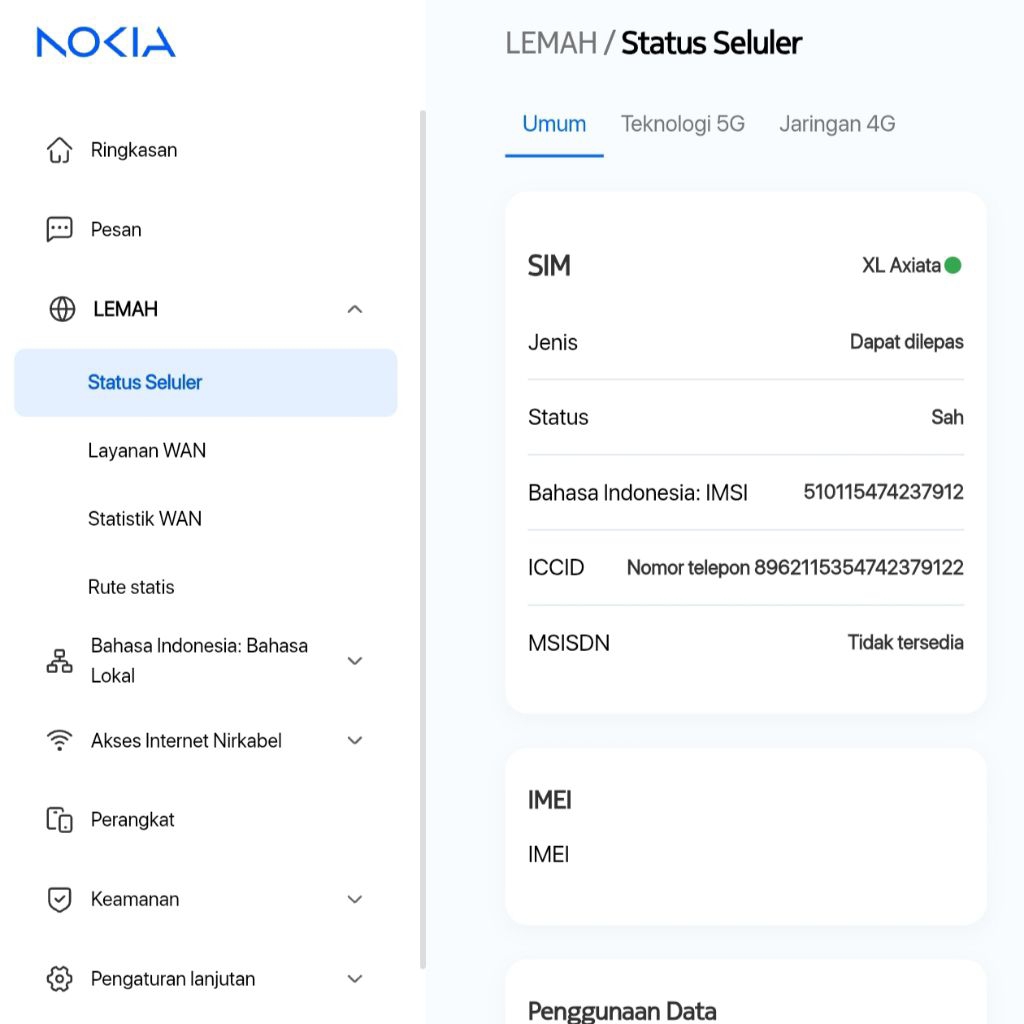
Task: Click the Pesan message bubble icon
Action: coord(60,229)
